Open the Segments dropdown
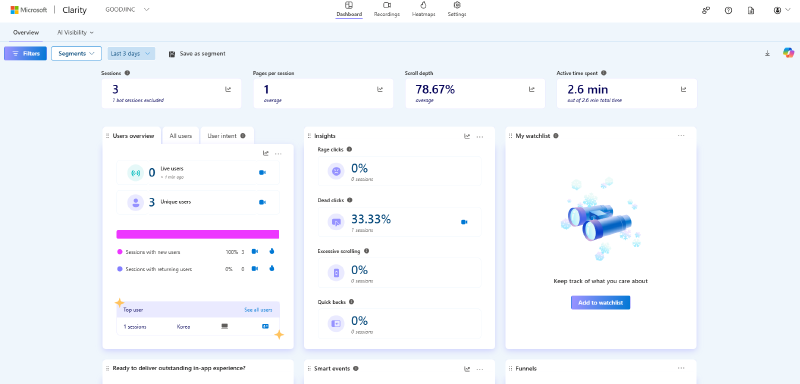Image resolution: width=800 pixels, height=384 pixels. pyautogui.click(x=77, y=54)
